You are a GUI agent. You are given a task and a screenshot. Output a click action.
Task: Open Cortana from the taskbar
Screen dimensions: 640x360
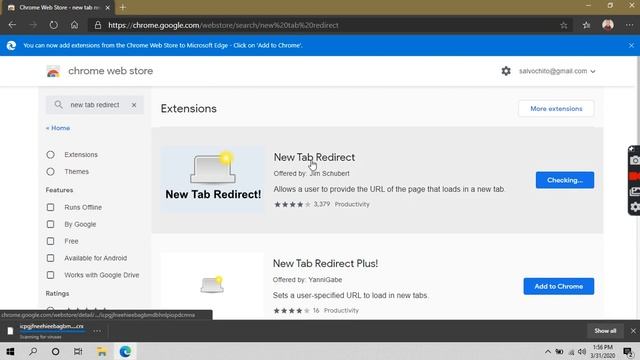click(x=56, y=351)
